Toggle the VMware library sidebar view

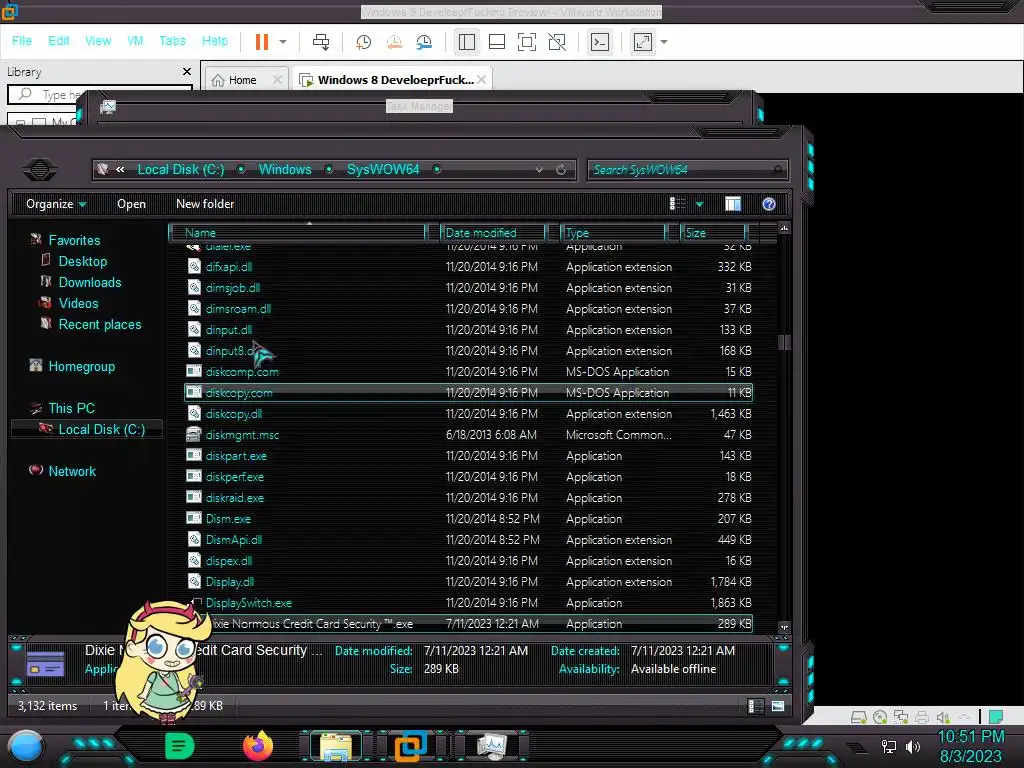pos(467,42)
